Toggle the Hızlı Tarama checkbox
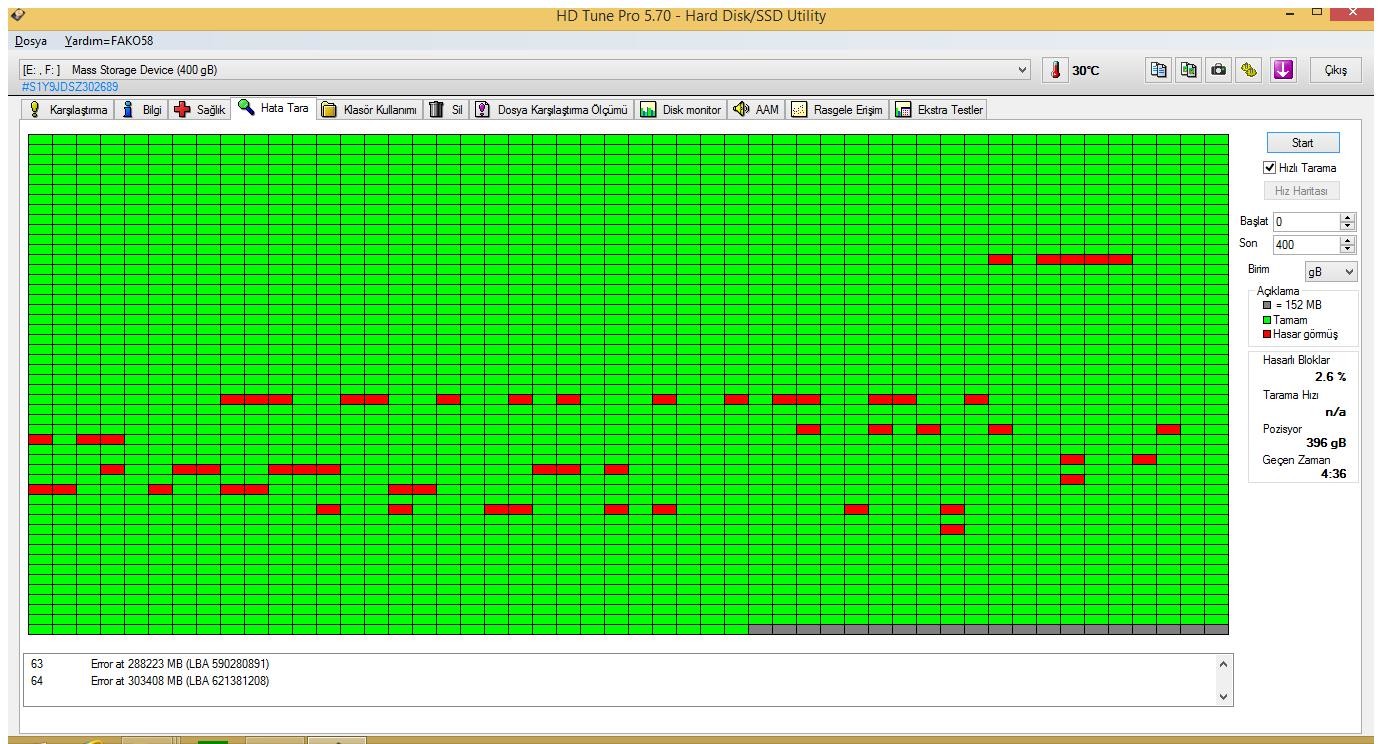 pyautogui.click(x=1270, y=168)
